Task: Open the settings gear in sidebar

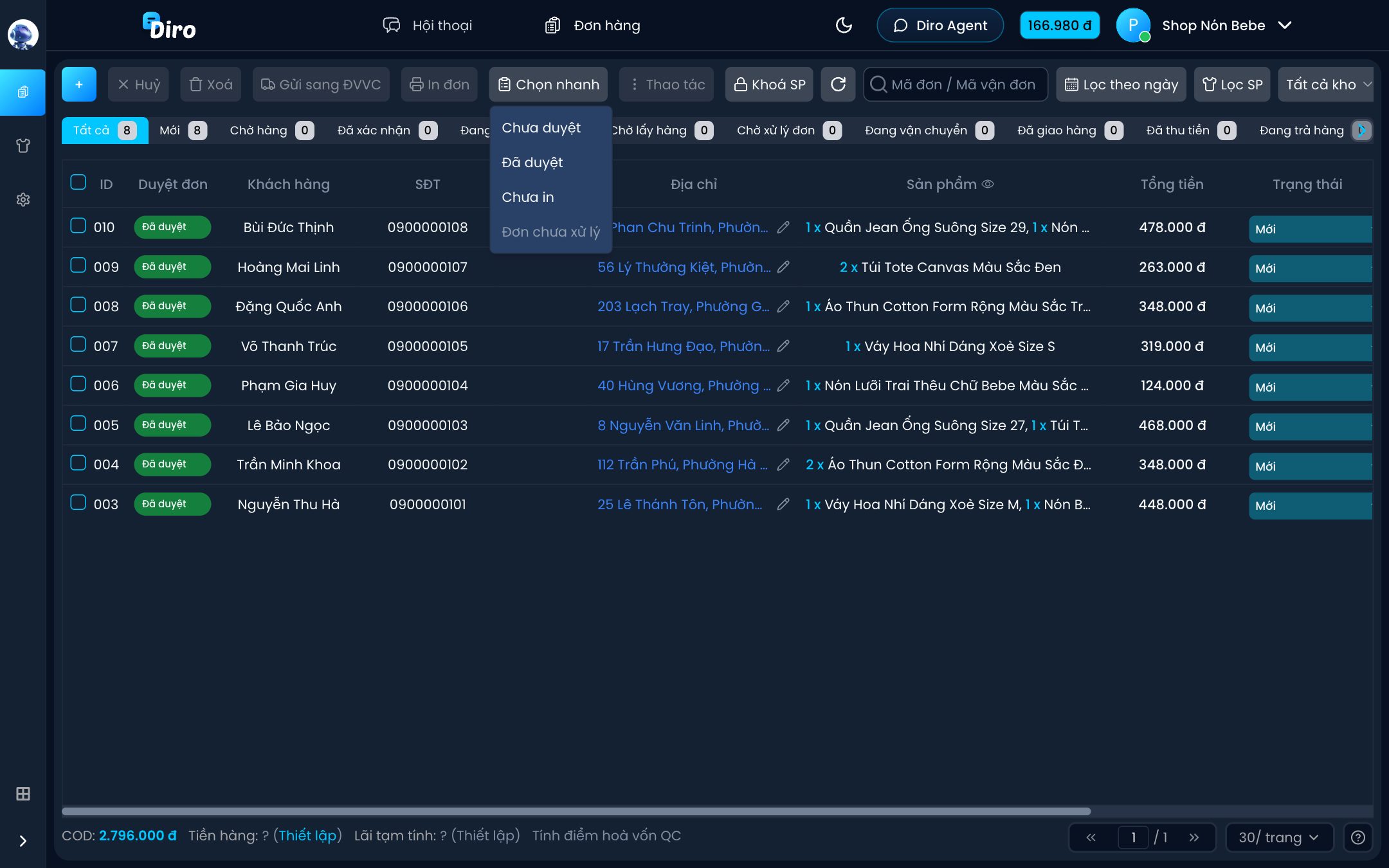Action: coord(23,200)
